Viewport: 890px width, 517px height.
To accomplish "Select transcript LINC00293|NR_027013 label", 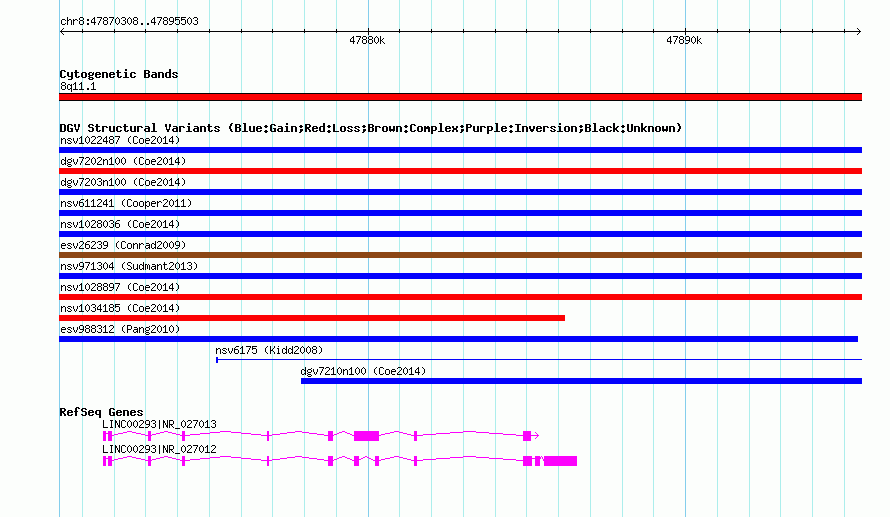I will pyautogui.click(x=159, y=424).
